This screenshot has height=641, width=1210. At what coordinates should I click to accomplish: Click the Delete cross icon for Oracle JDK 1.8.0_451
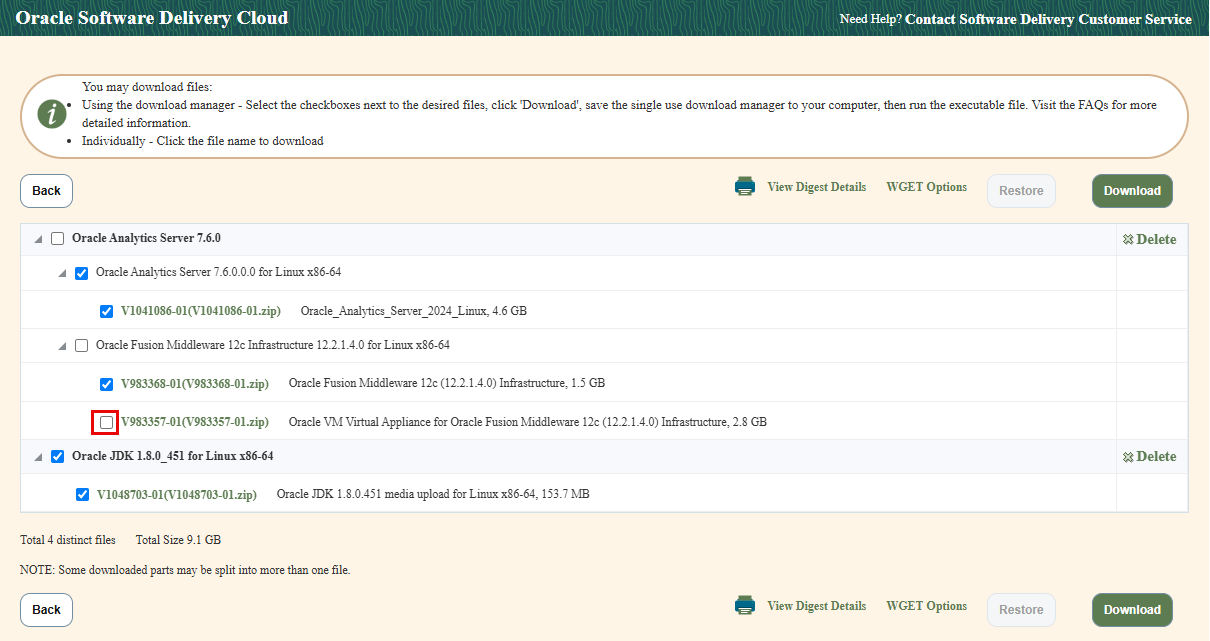pos(1128,457)
